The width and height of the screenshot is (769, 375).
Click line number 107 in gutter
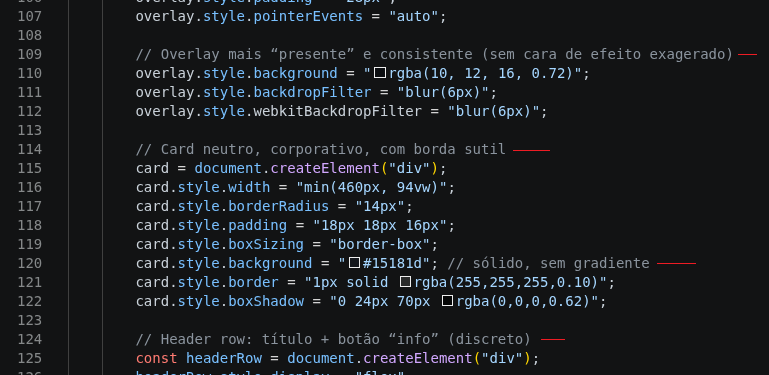coord(29,16)
